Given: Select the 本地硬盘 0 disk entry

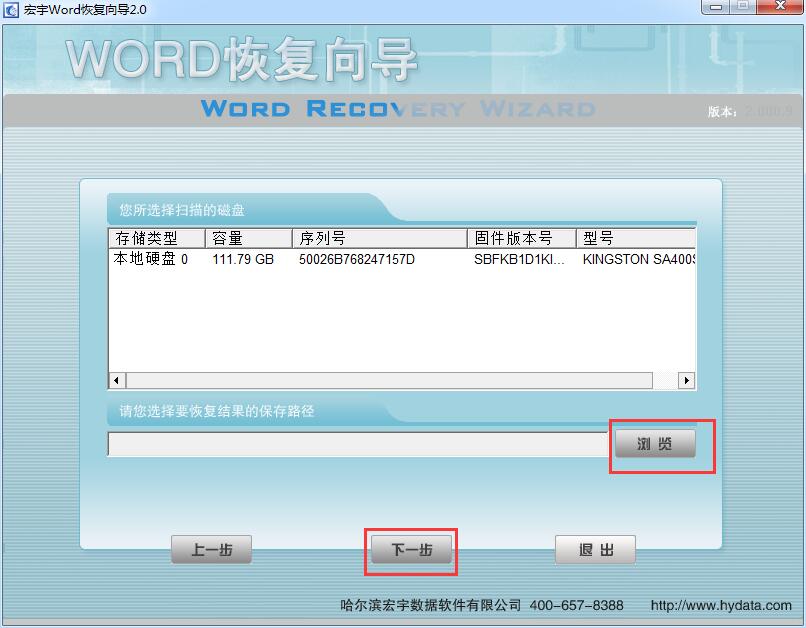Looking at the screenshot, I should (x=151, y=260).
